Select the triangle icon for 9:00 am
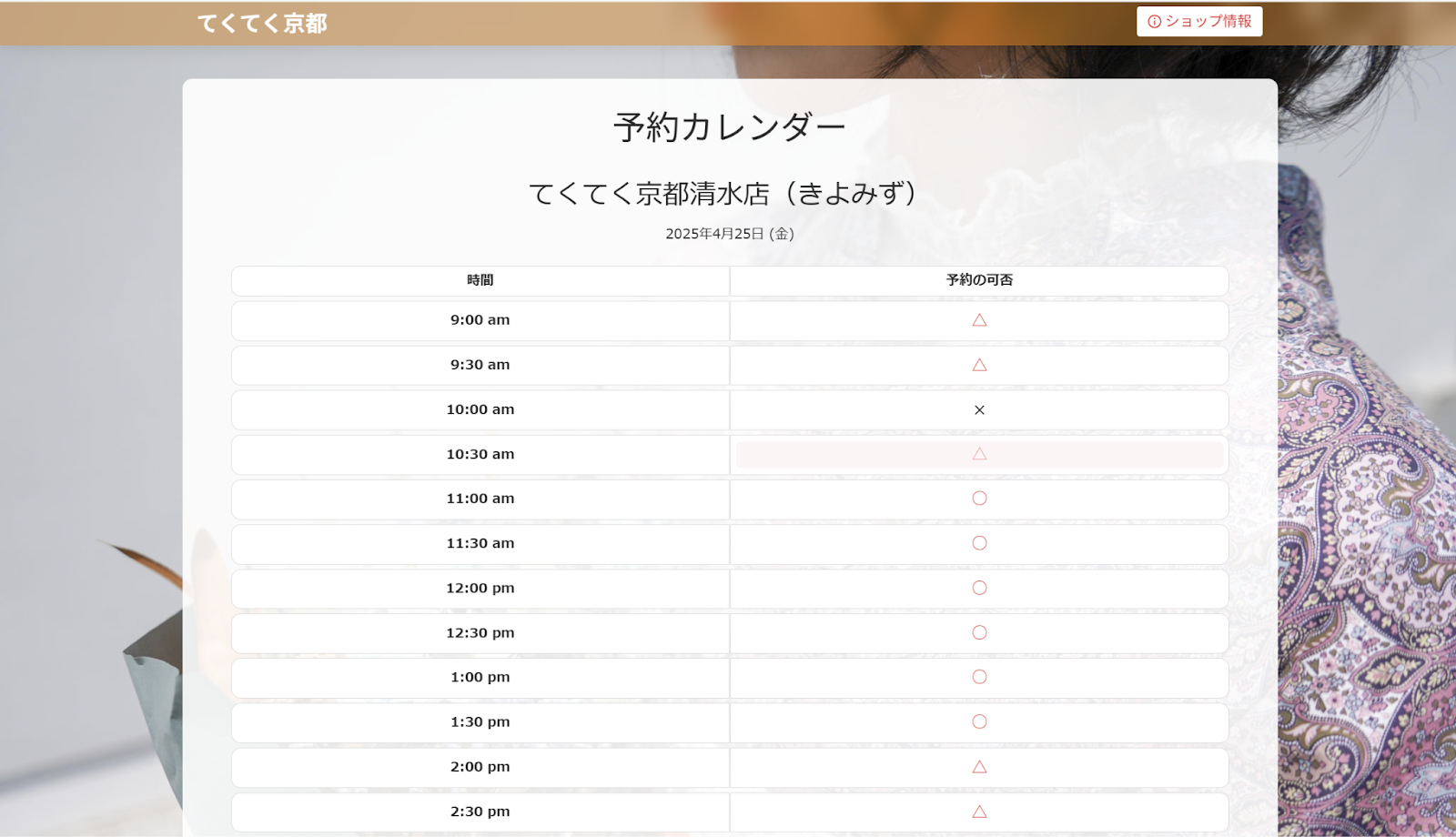The width and height of the screenshot is (1456, 837). 979,320
